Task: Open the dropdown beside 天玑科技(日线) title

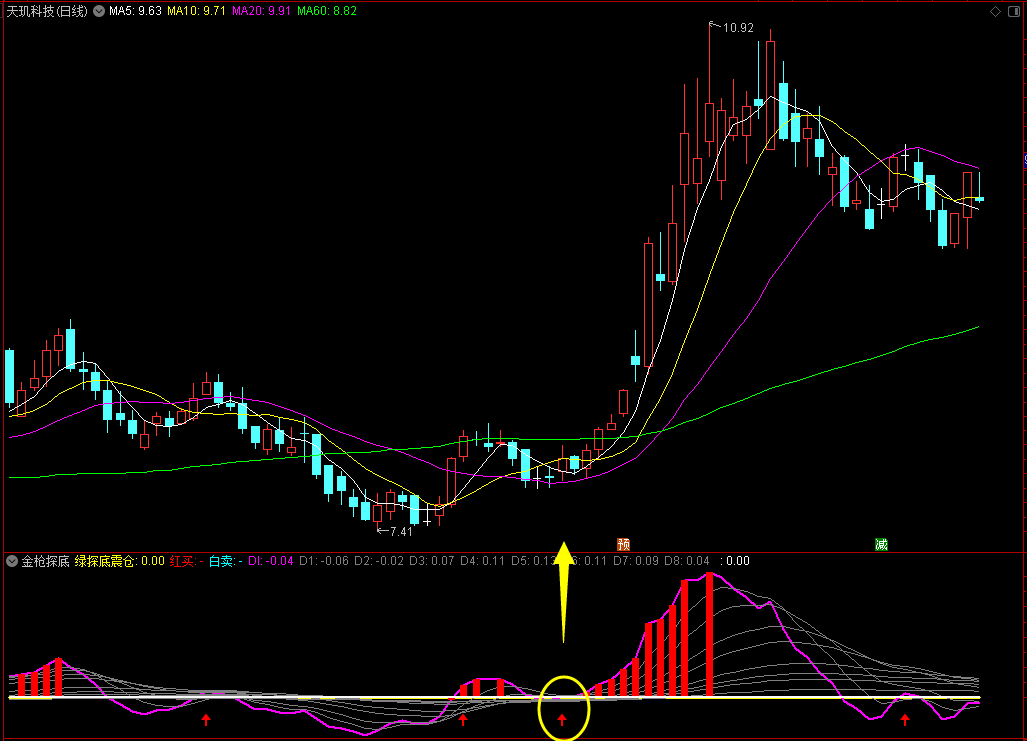Action: (99, 11)
